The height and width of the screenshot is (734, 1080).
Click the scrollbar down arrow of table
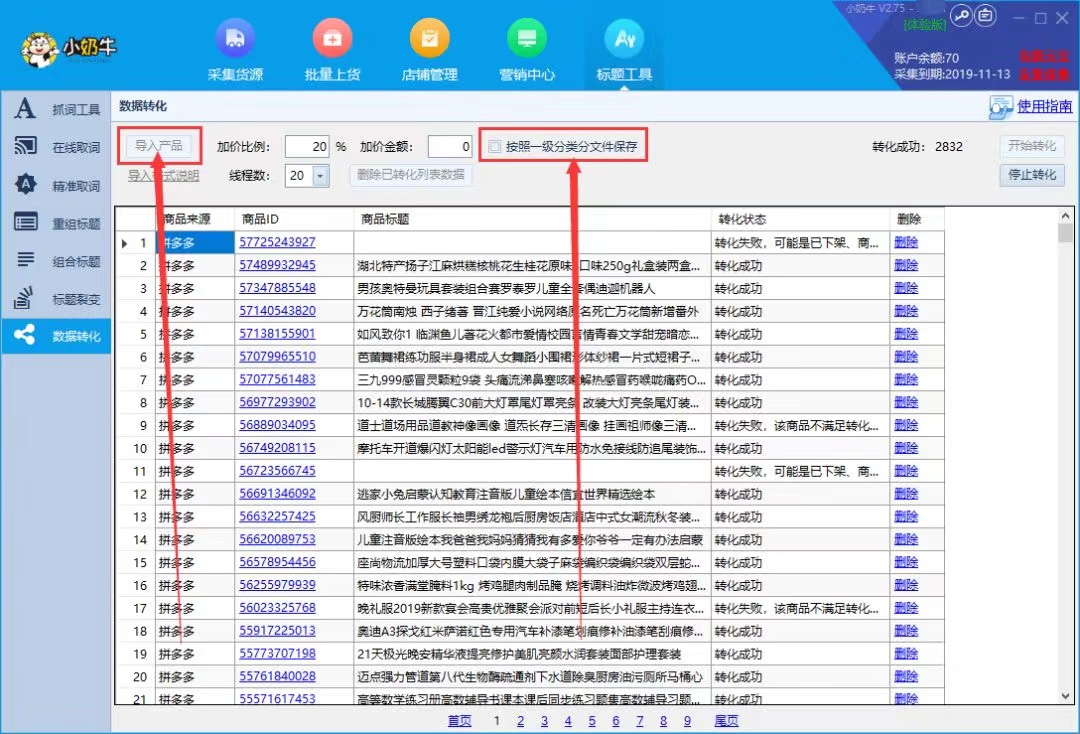[1066, 695]
